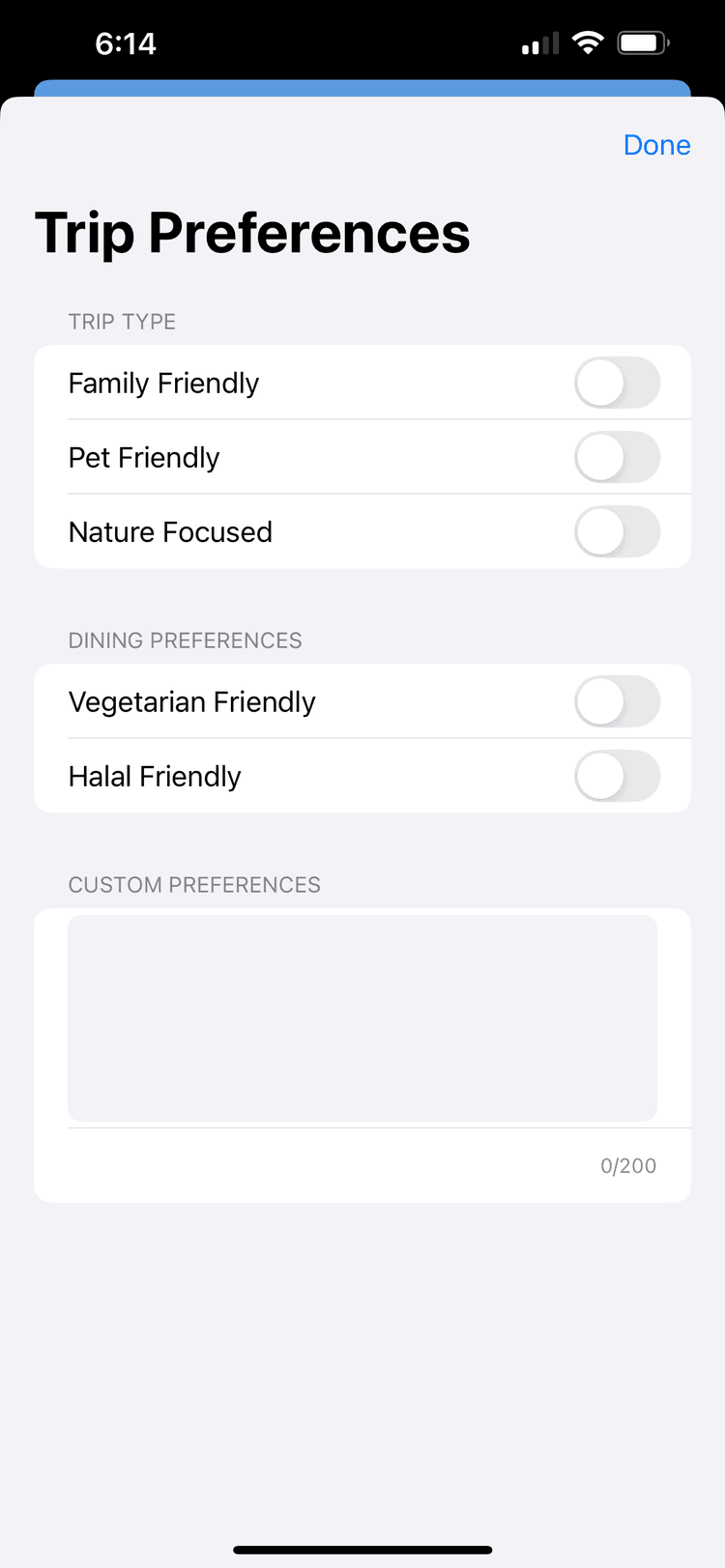Click the Family Friendly label
The image size is (725, 1568).
pyautogui.click(x=164, y=384)
